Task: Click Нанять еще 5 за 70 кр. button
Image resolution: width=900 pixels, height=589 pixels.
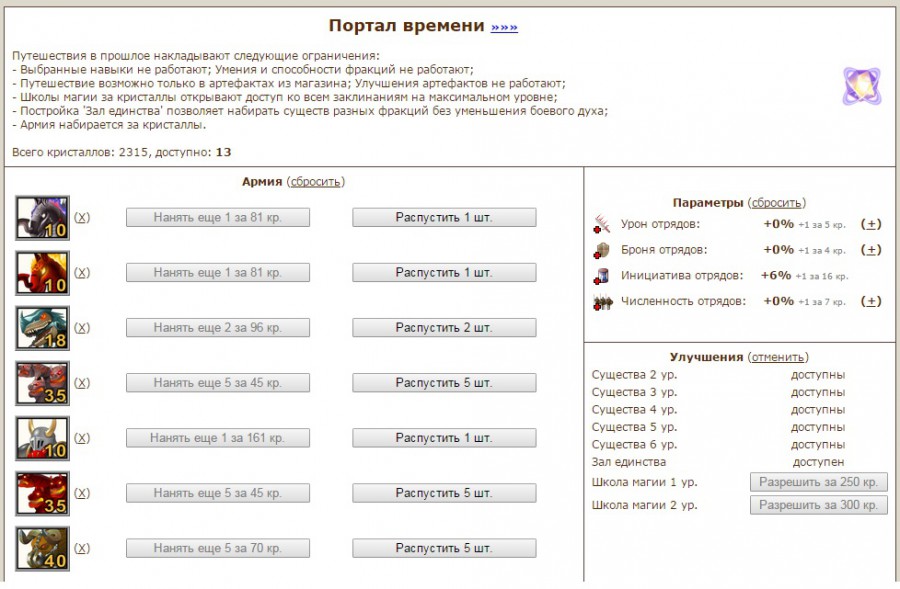Action: (x=218, y=548)
